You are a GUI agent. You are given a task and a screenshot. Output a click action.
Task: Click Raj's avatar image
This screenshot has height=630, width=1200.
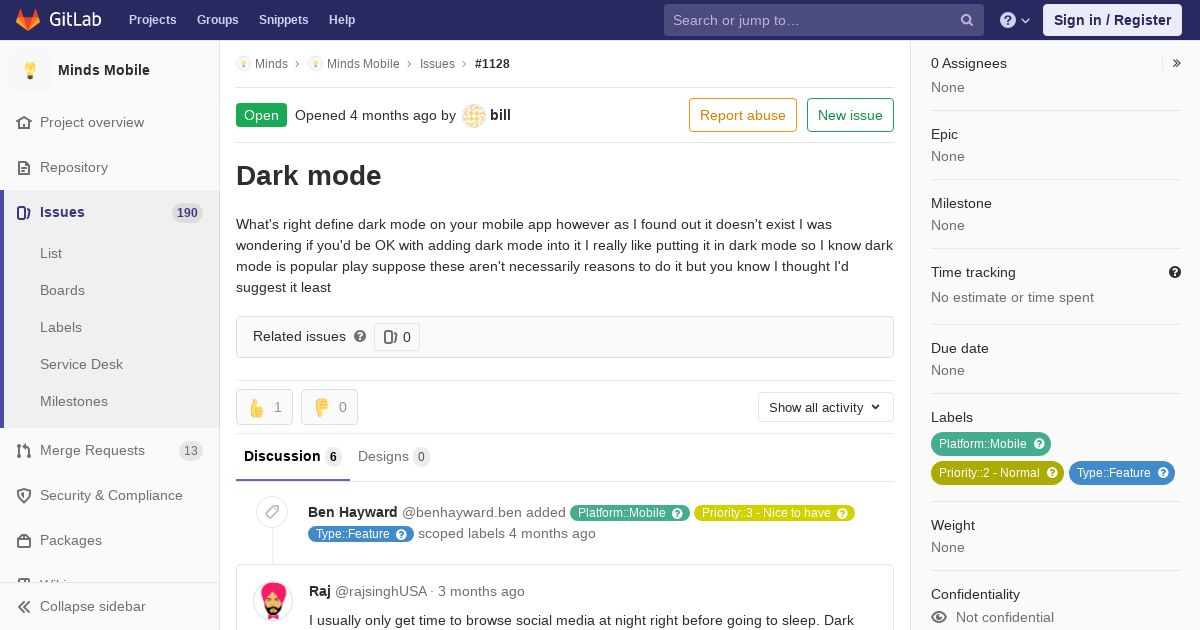tap(273, 601)
